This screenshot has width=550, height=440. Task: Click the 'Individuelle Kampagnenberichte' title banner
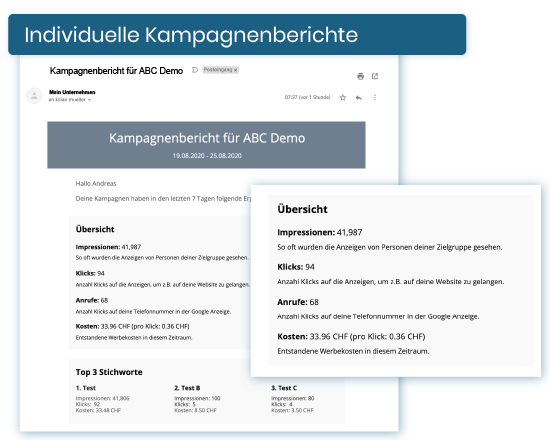coord(237,34)
